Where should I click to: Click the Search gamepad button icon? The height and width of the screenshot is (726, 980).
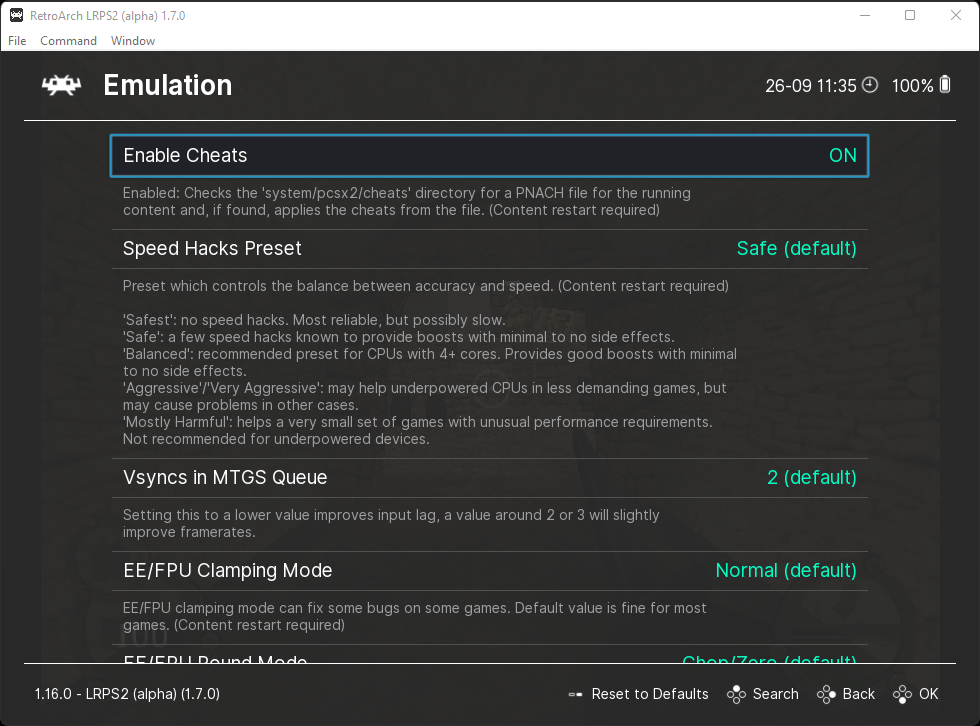click(x=736, y=694)
